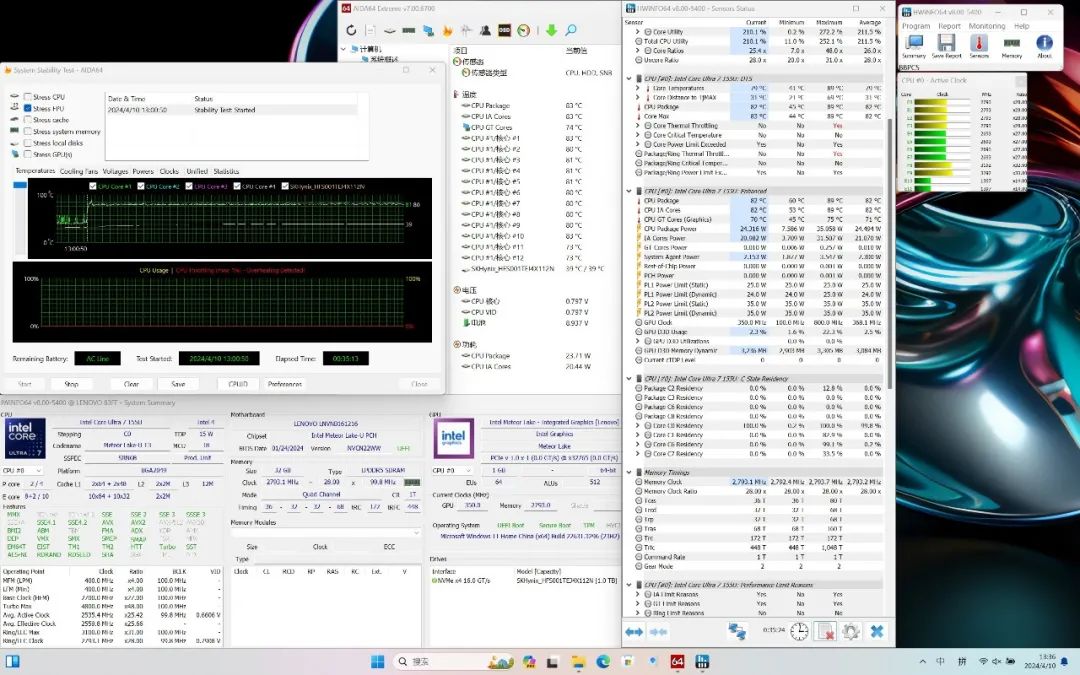The image size is (1080, 675).
Task: Switch to the Voltages tab
Action: 115,171
